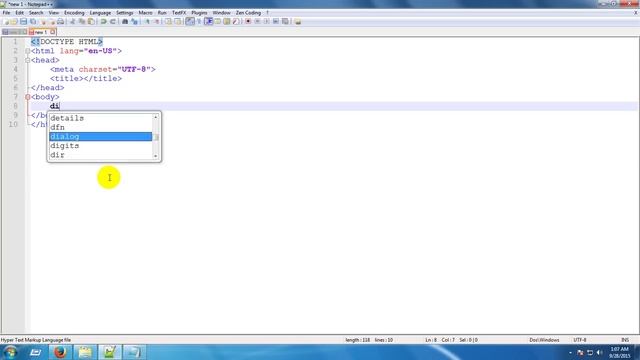
Task: Select 'digits' in the autocomplete list
Action: [100, 146]
